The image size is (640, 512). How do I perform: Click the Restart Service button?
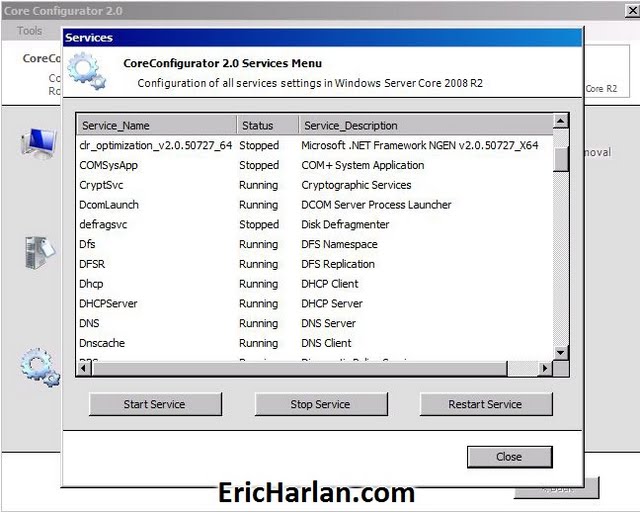tap(486, 404)
